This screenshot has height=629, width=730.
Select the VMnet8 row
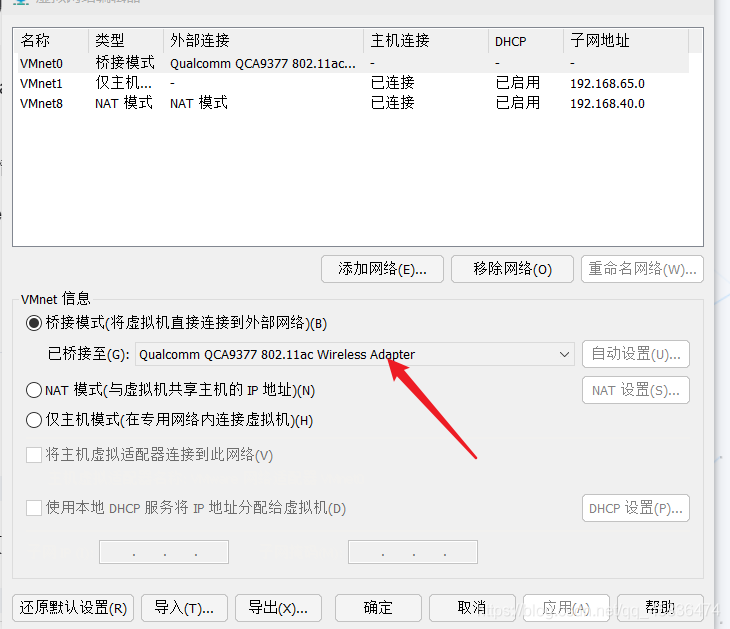click(x=353, y=103)
